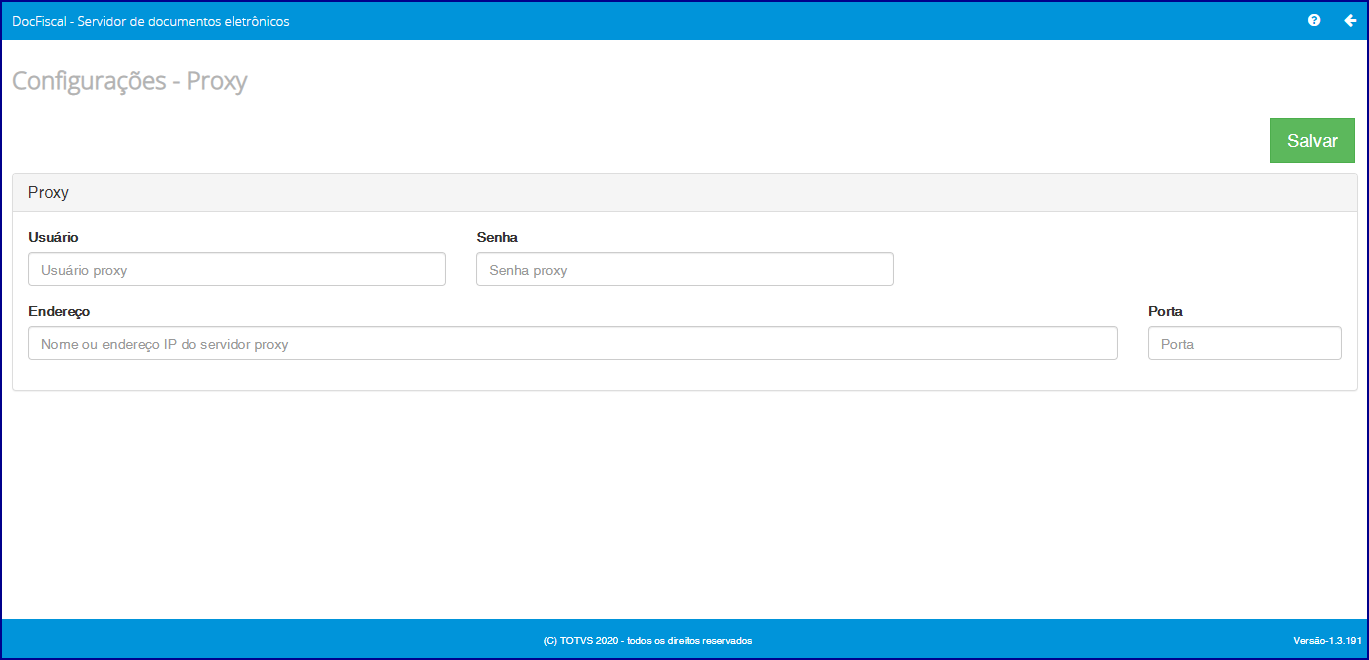Save the proxy settings with Salvar

click(x=1312, y=141)
